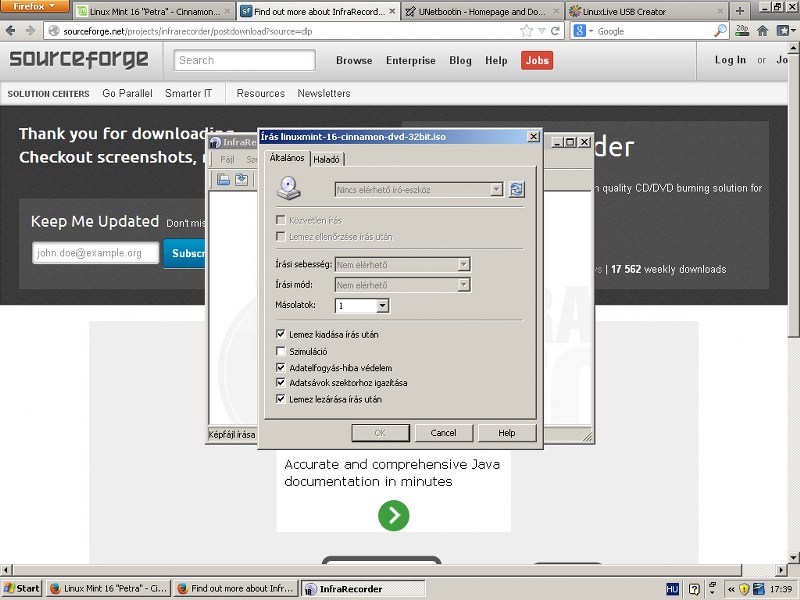Open the Firefox application menu button
This screenshot has height=600, width=800.
(x=35, y=6)
